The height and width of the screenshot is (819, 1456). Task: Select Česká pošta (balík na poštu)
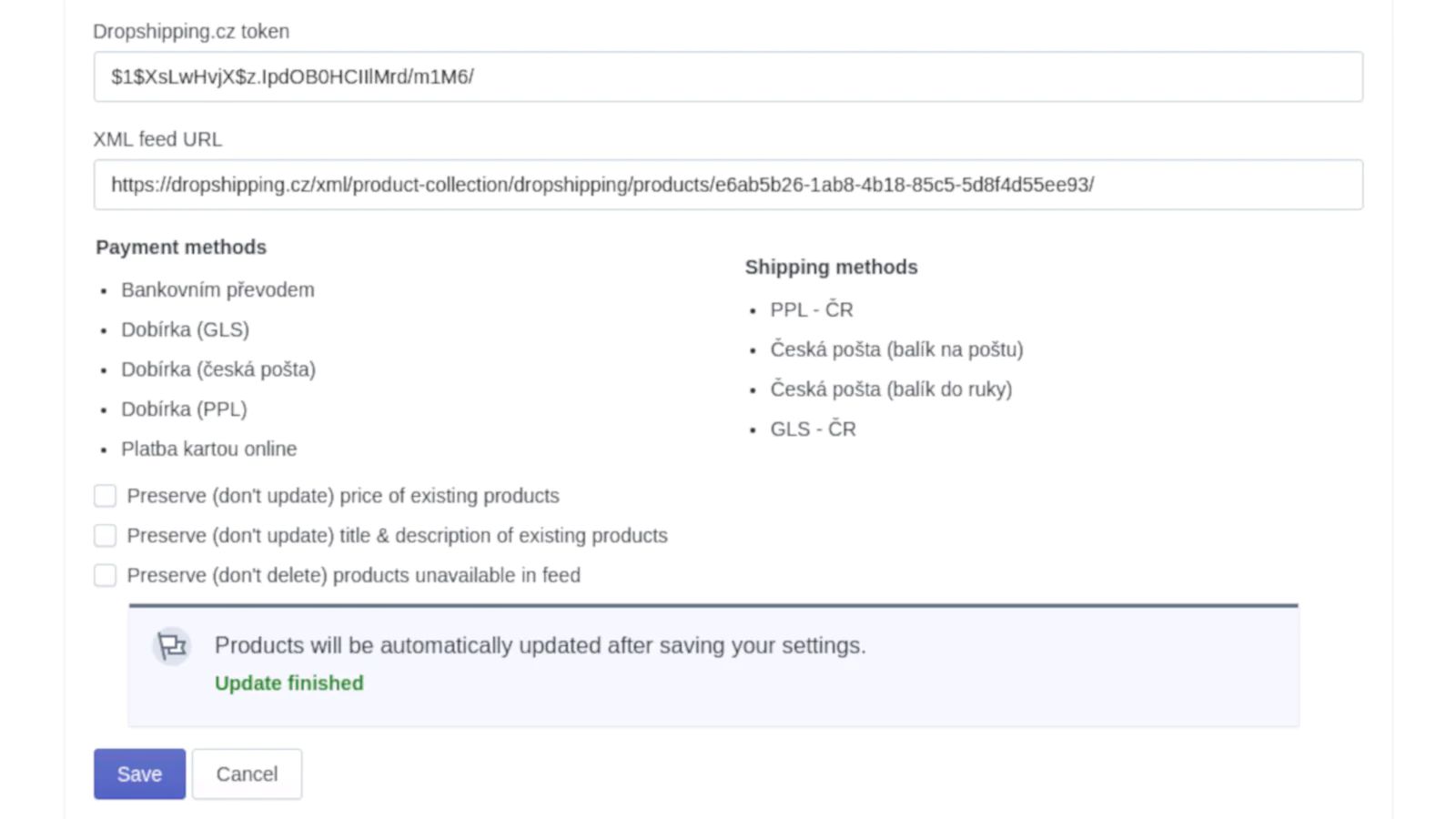(x=896, y=349)
